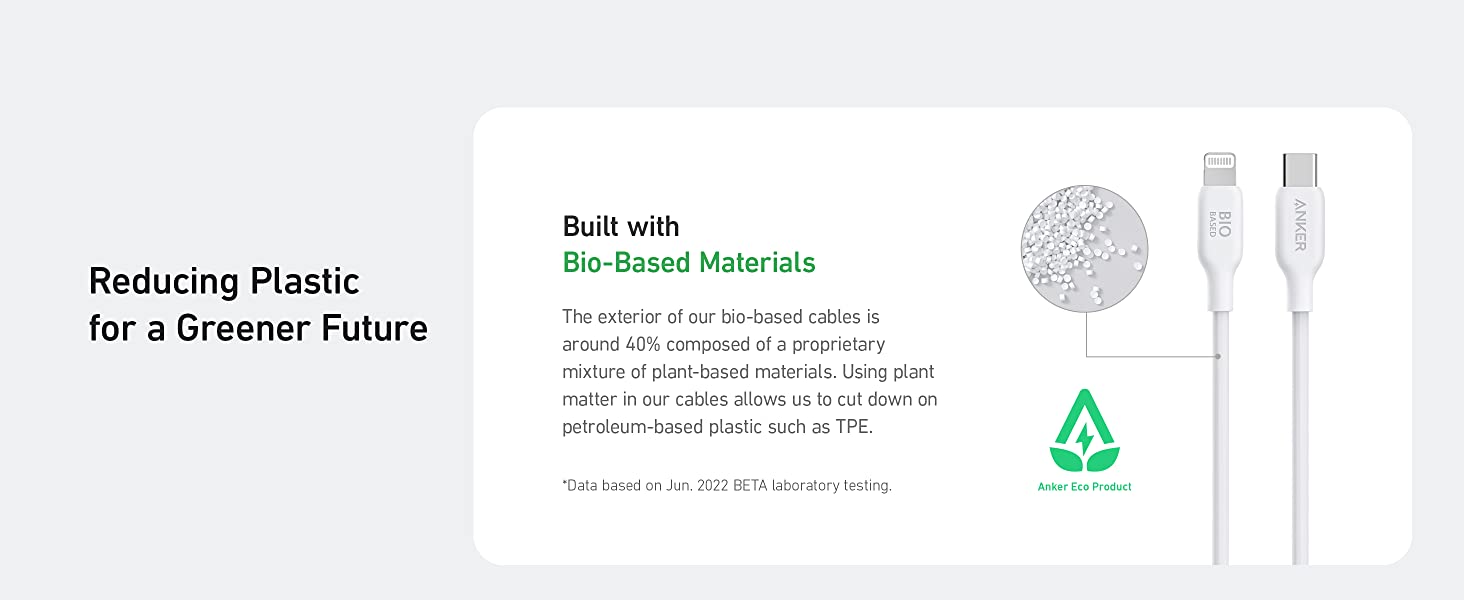
Task: Click the "Reducing Plastic" headline line
Action: (224, 282)
